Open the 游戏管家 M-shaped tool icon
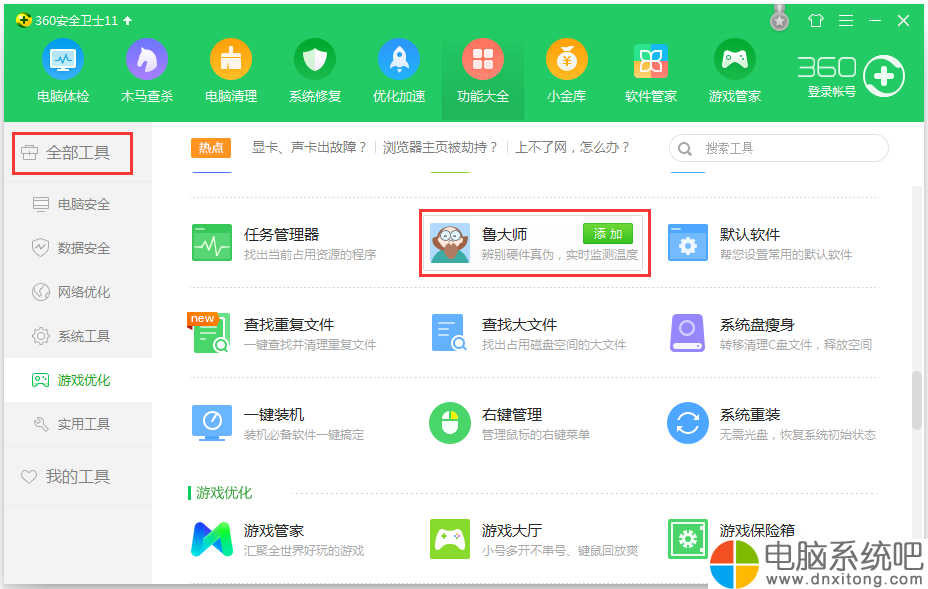This screenshot has width=928, height=589. coord(212,539)
